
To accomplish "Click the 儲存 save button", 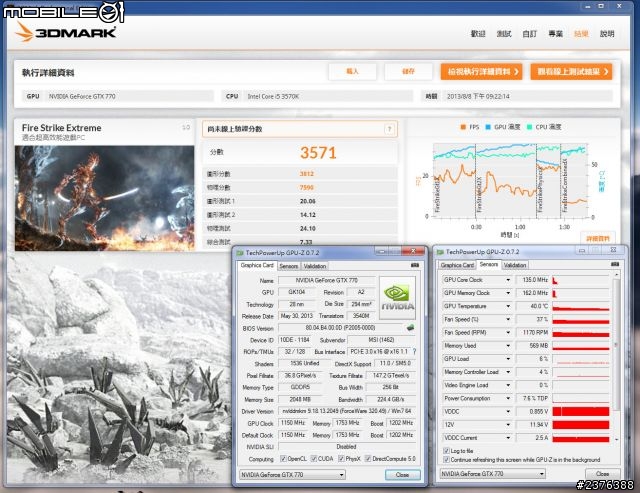I will 408,71.
